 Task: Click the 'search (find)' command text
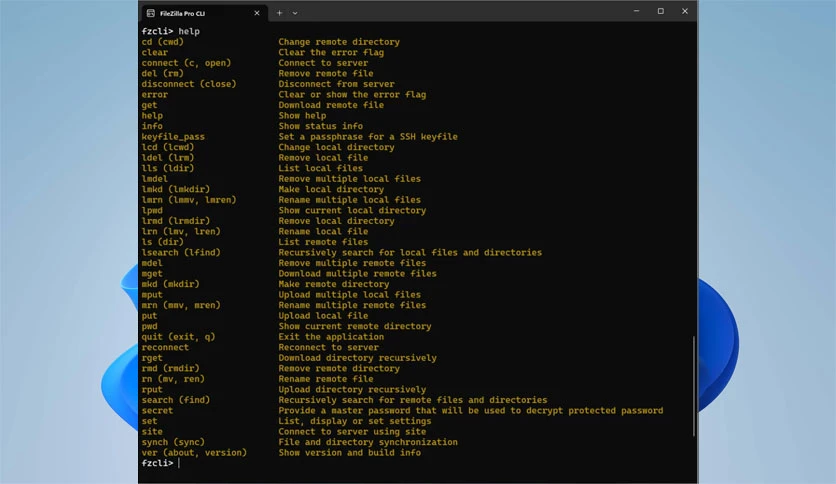(176, 400)
